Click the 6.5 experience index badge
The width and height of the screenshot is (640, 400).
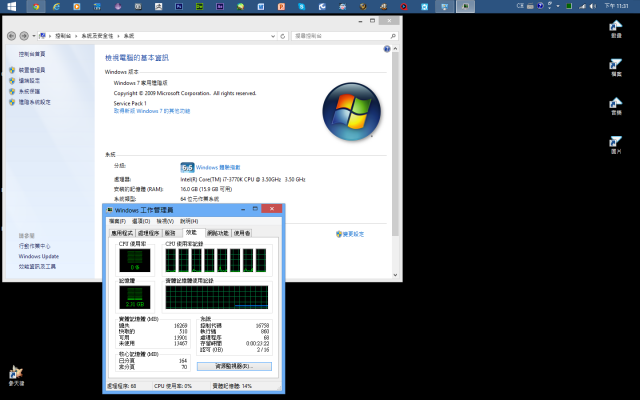187,167
